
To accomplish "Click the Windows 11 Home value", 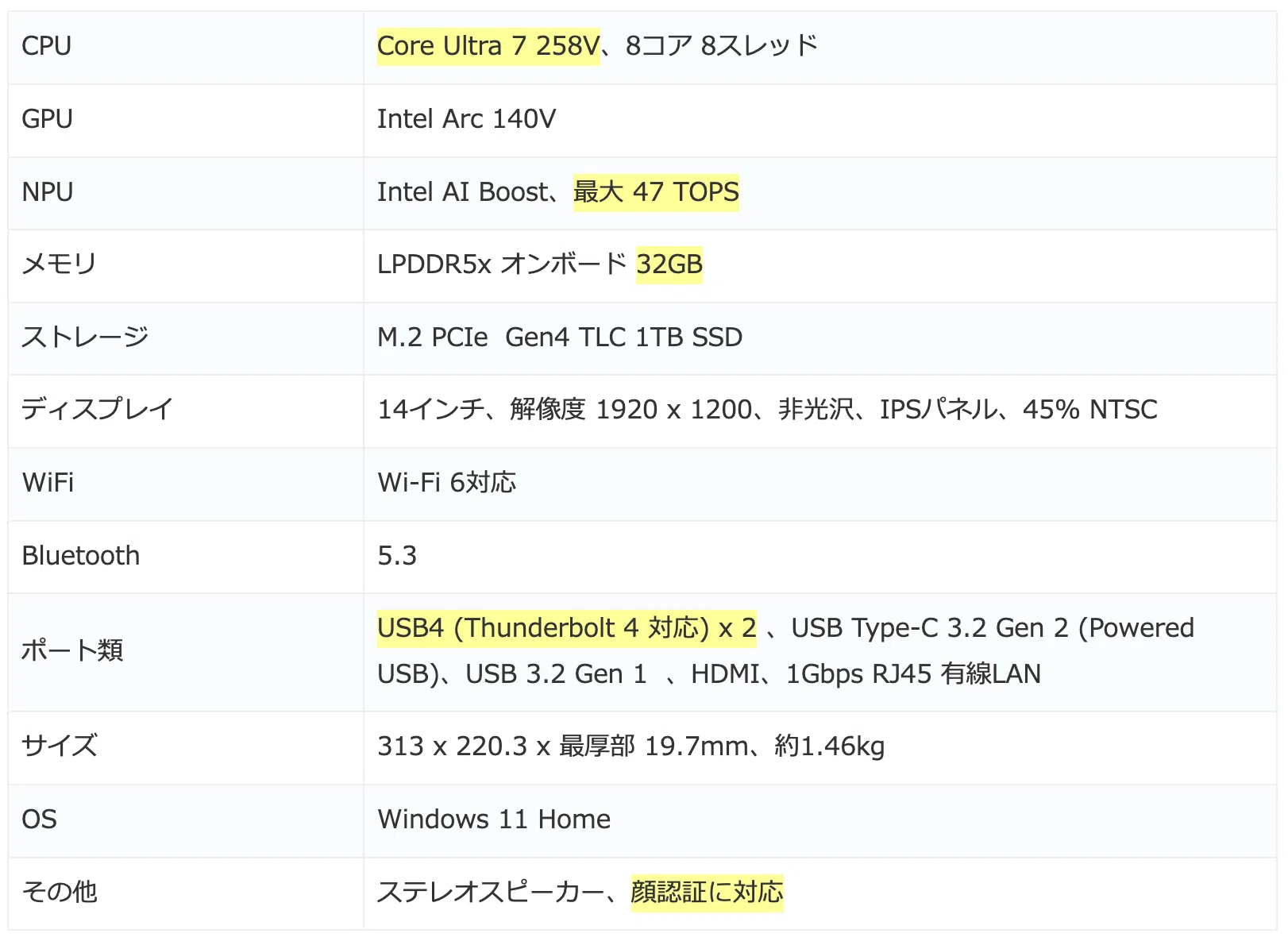I will 494,820.
